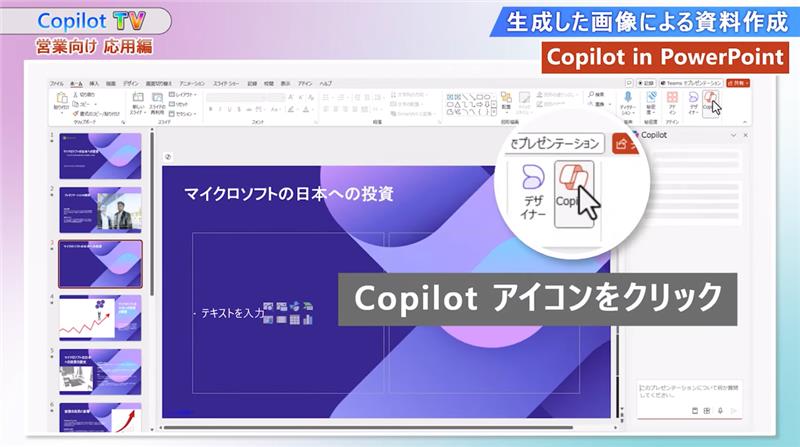Toggle numbered list in the Paragraph group

[341, 97]
